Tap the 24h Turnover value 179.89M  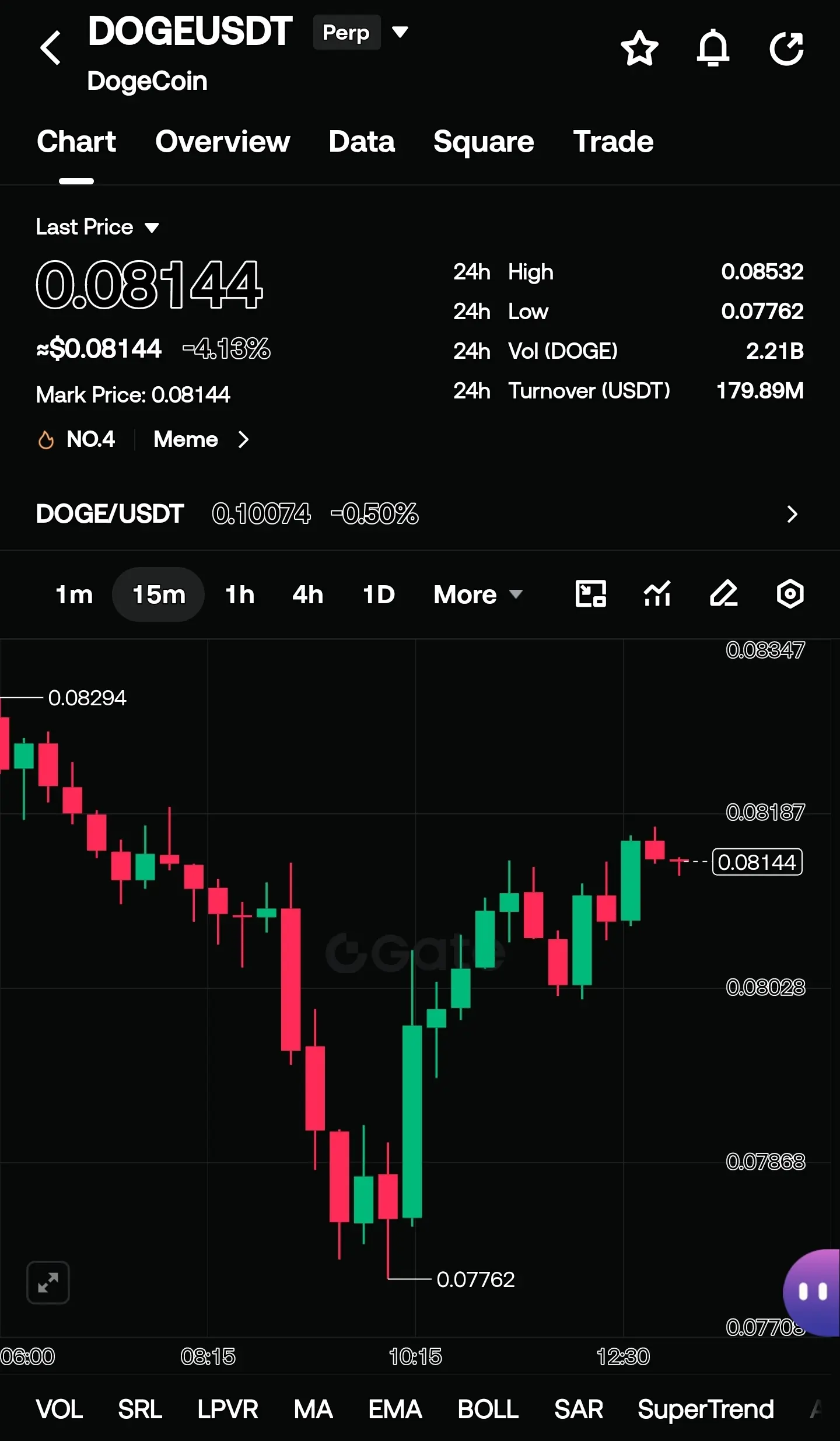pos(760,391)
